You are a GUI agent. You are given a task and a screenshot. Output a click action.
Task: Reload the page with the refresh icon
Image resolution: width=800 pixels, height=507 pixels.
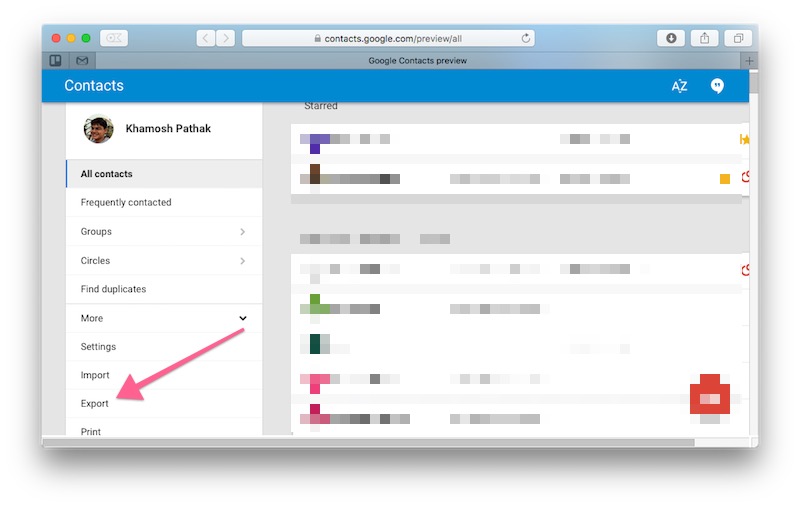click(526, 38)
